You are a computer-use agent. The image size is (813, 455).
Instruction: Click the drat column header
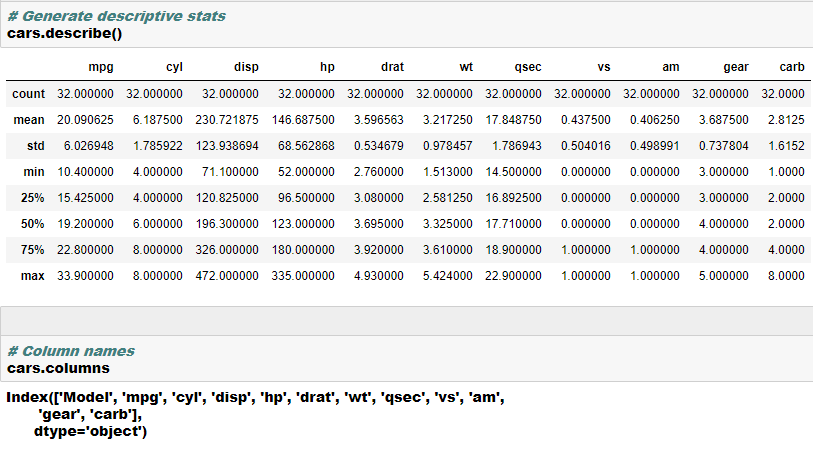coord(392,67)
